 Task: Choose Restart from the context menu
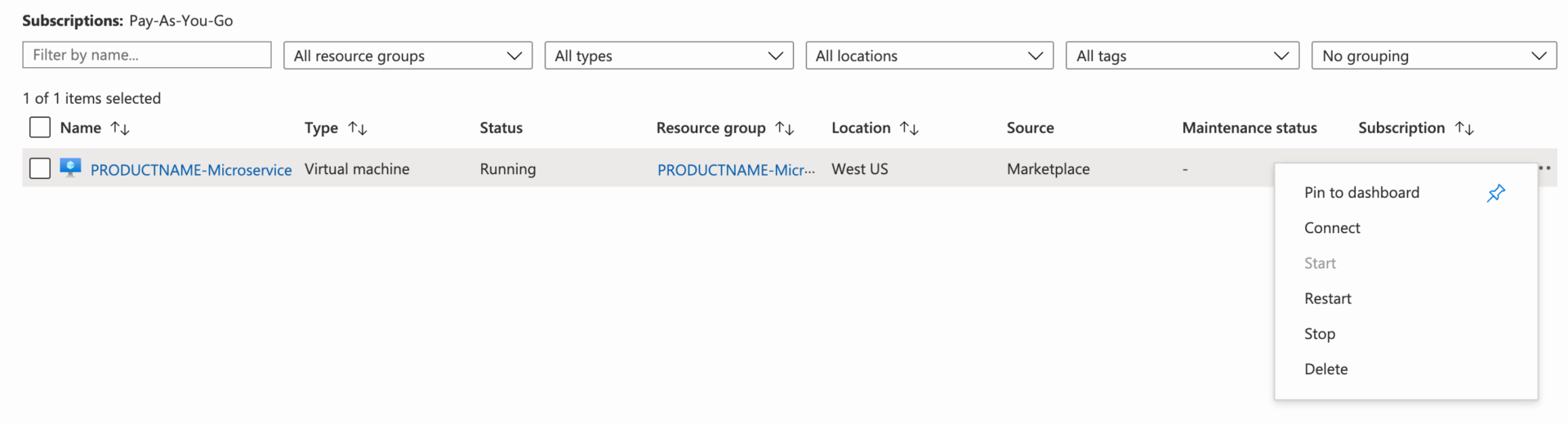(1328, 298)
